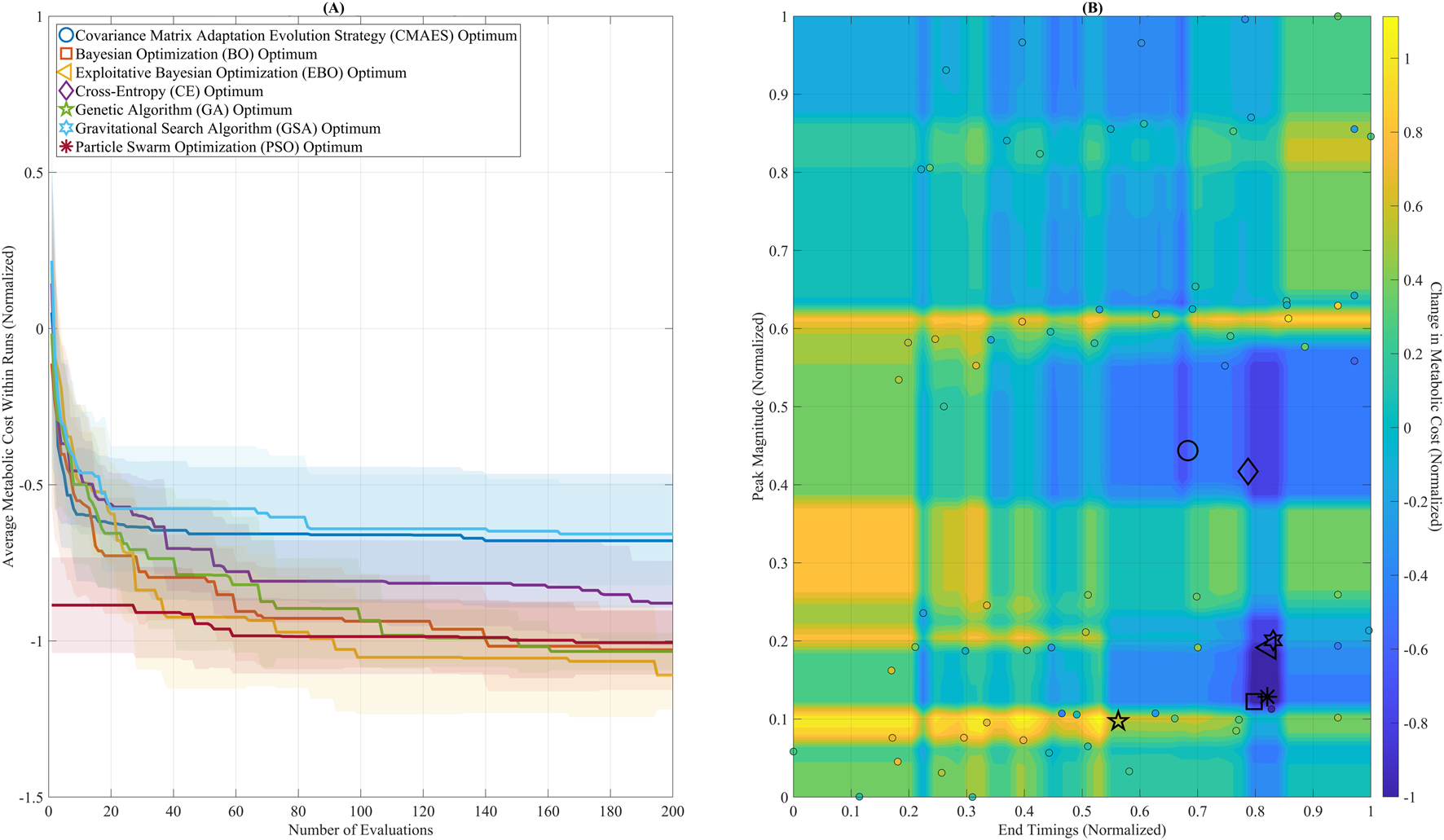Viewport: 1444px width, 840px height.
Task: Select the red asterisk PSO legend marker
Action: [67, 147]
